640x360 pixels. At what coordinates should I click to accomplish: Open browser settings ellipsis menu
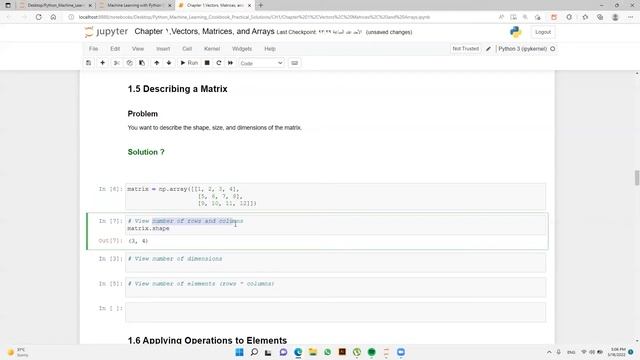coord(630,17)
